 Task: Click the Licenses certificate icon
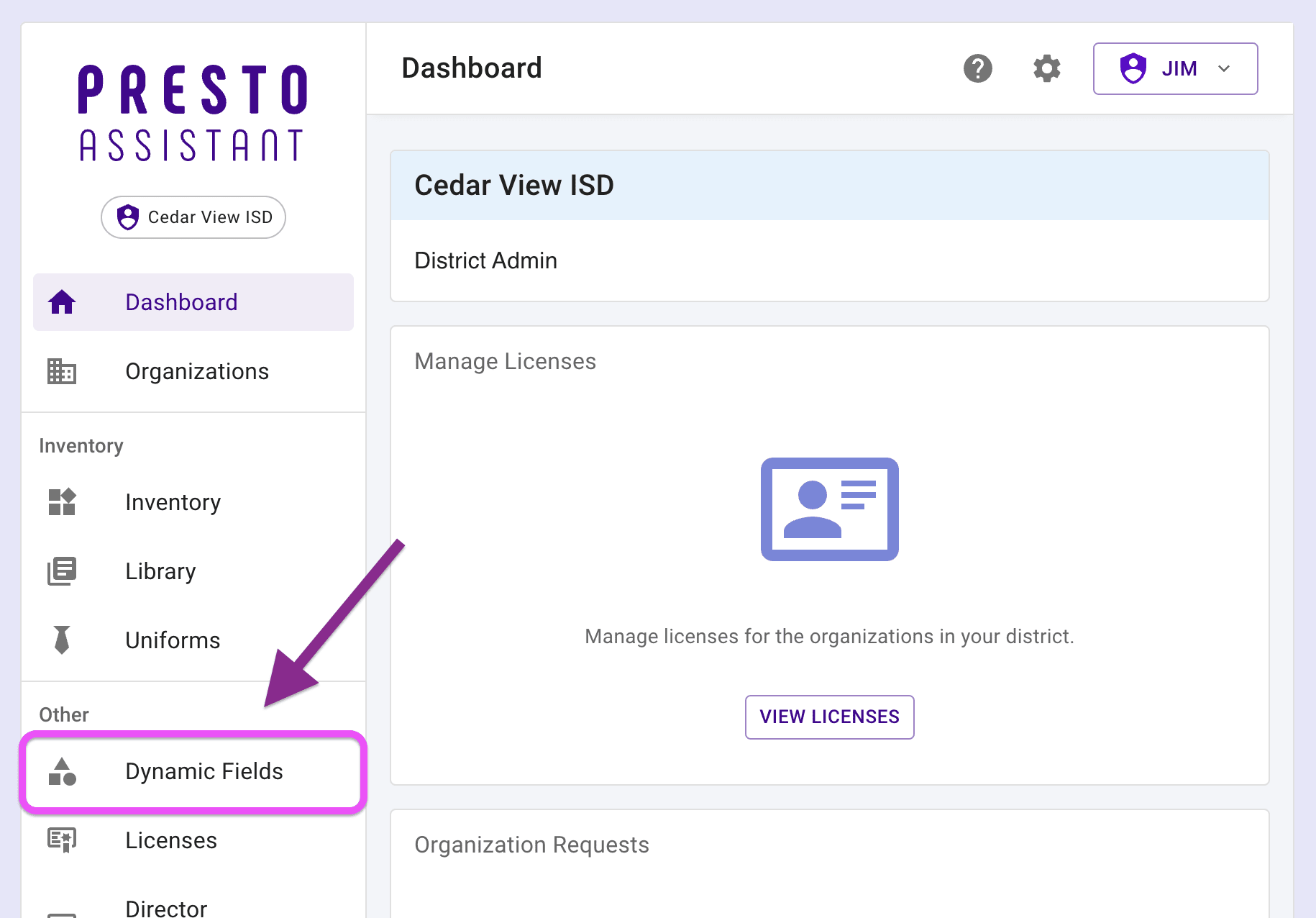[62, 840]
